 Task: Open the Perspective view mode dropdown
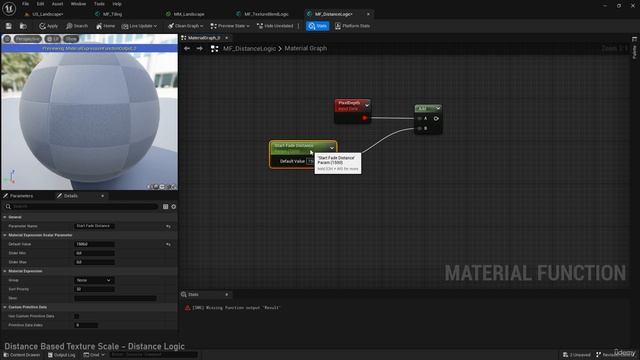click(28, 39)
